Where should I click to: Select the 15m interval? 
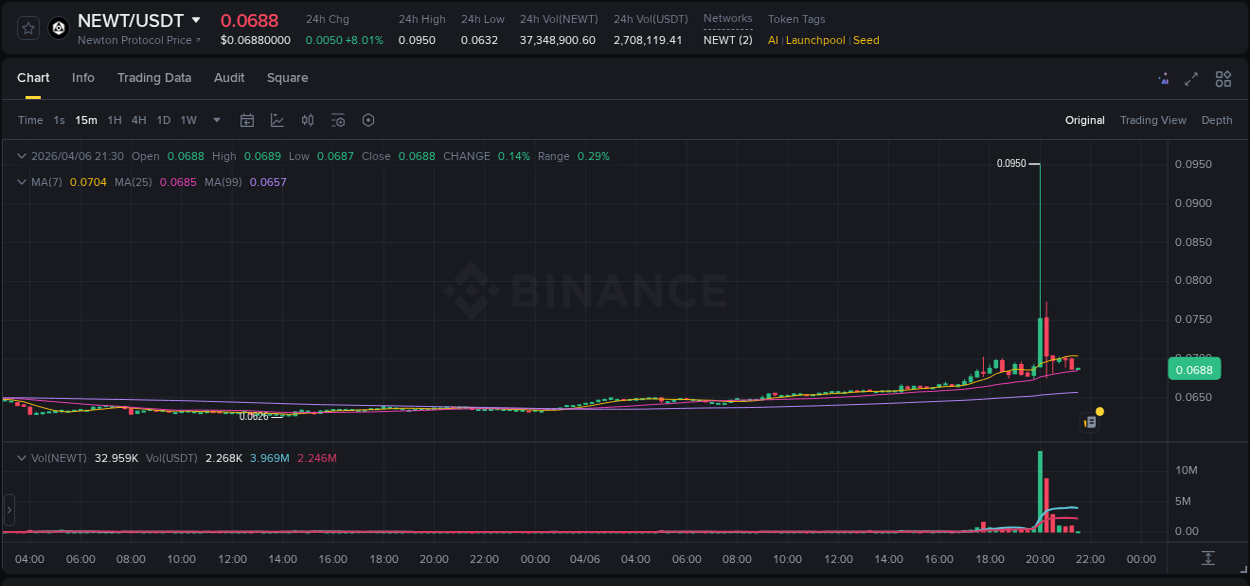coord(86,120)
